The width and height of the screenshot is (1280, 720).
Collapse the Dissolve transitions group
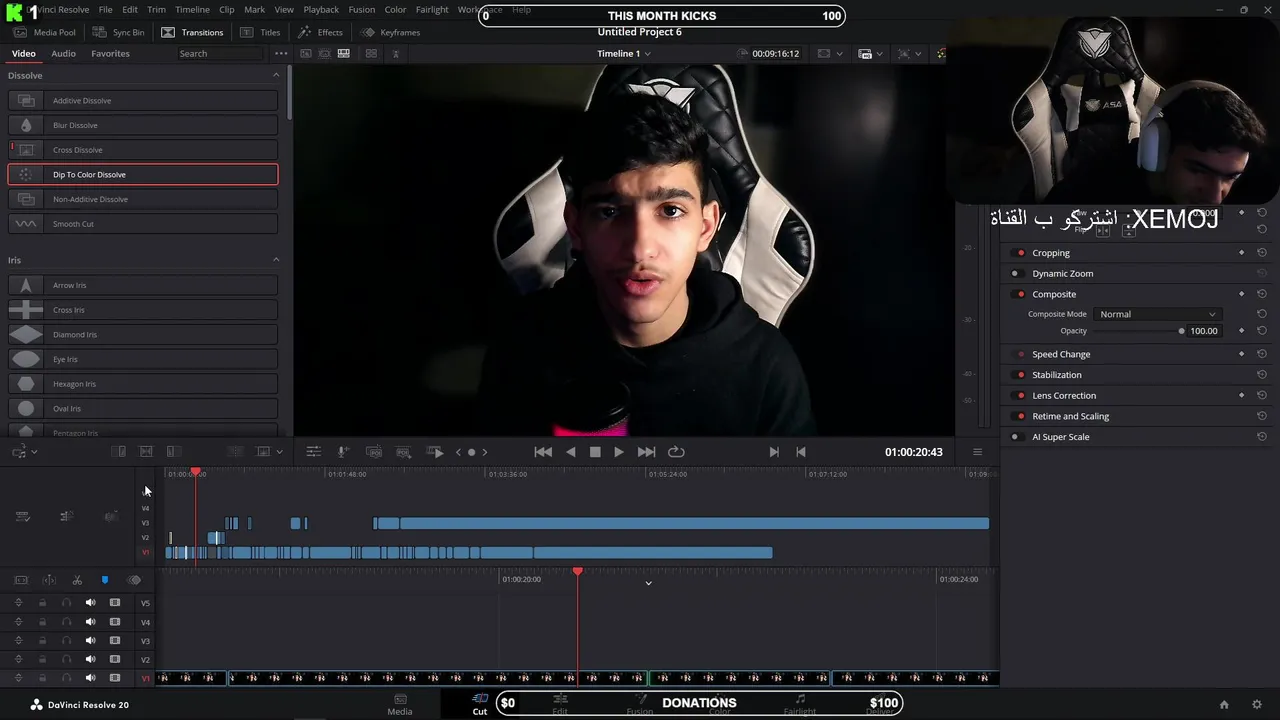276,75
